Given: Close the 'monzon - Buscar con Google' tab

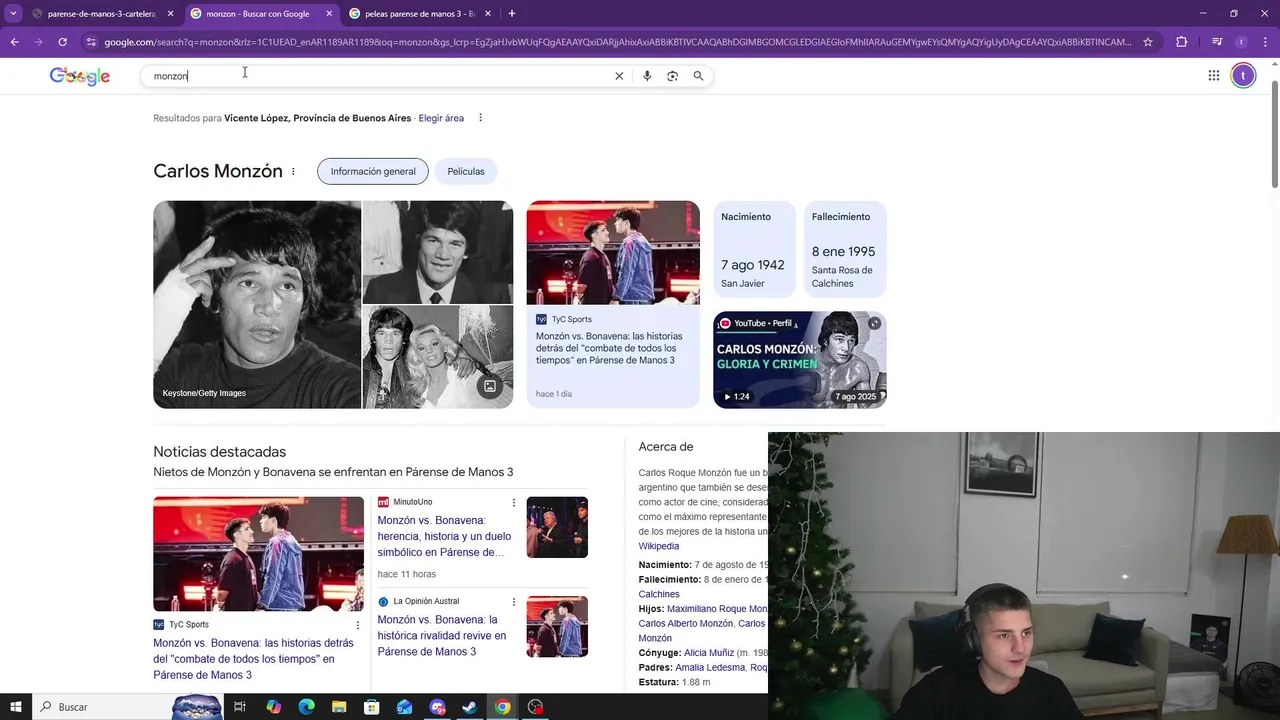Looking at the screenshot, I should (329, 14).
